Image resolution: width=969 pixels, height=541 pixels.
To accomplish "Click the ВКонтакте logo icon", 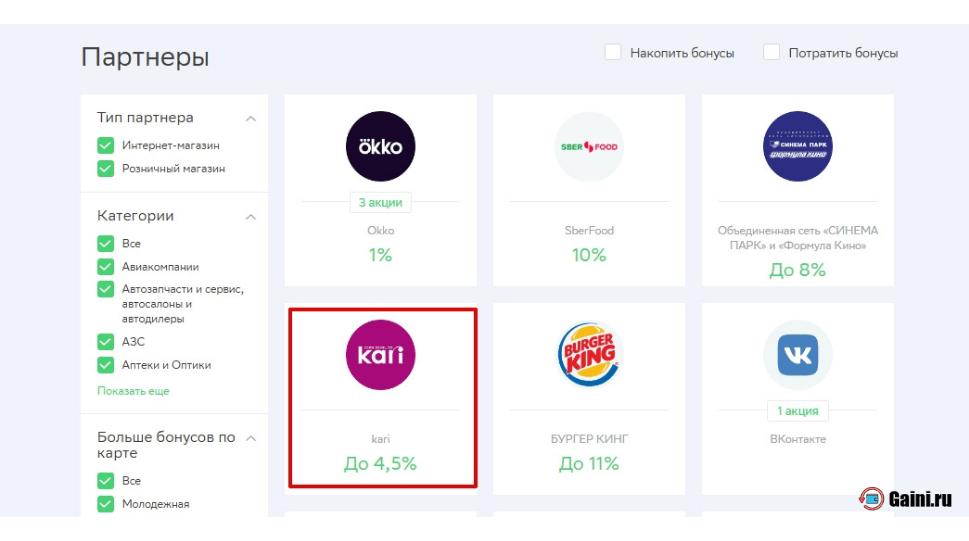I will tap(797, 355).
